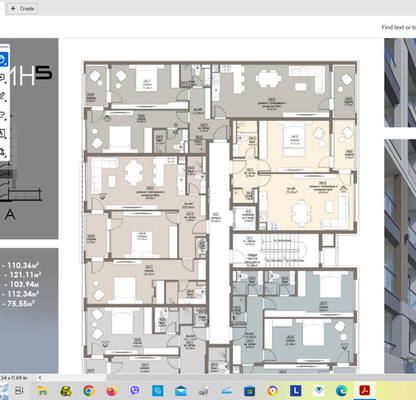The width and height of the screenshot is (416, 400).
Task: Open a new tab with the Create button
Action: coord(22,8)
